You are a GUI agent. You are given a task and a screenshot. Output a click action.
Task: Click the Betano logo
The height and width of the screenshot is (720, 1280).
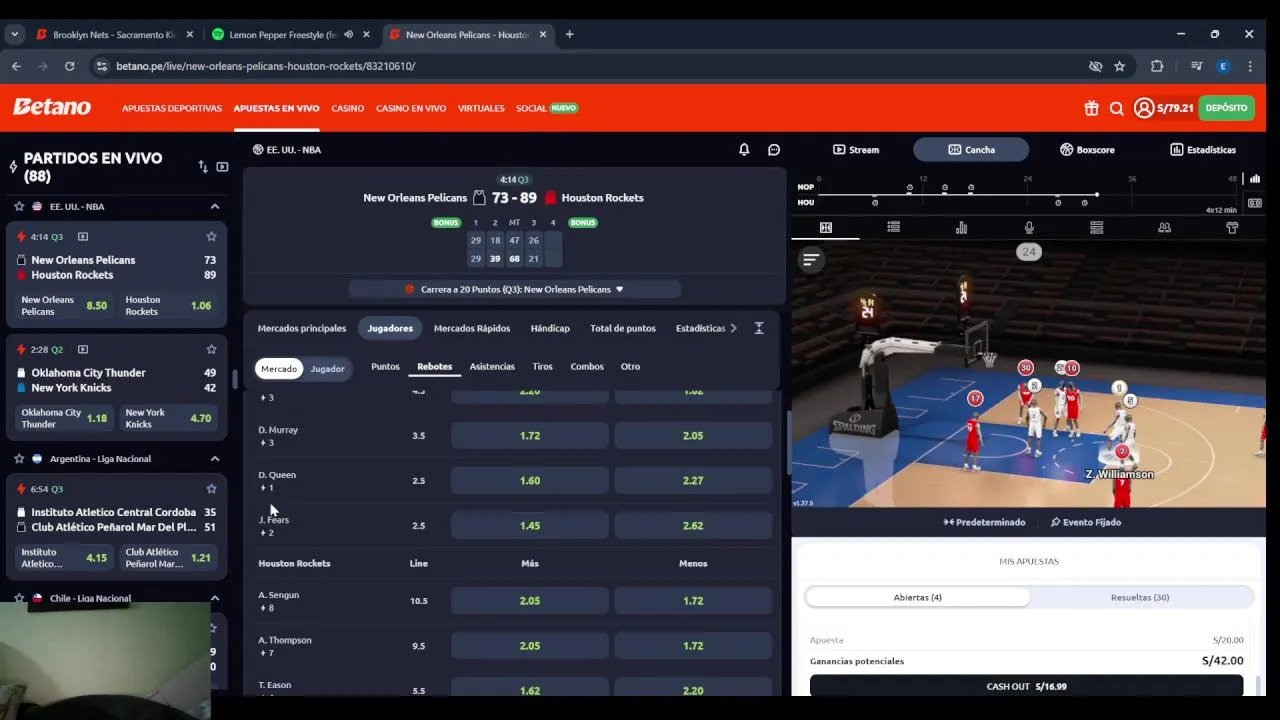pos(52,107)
